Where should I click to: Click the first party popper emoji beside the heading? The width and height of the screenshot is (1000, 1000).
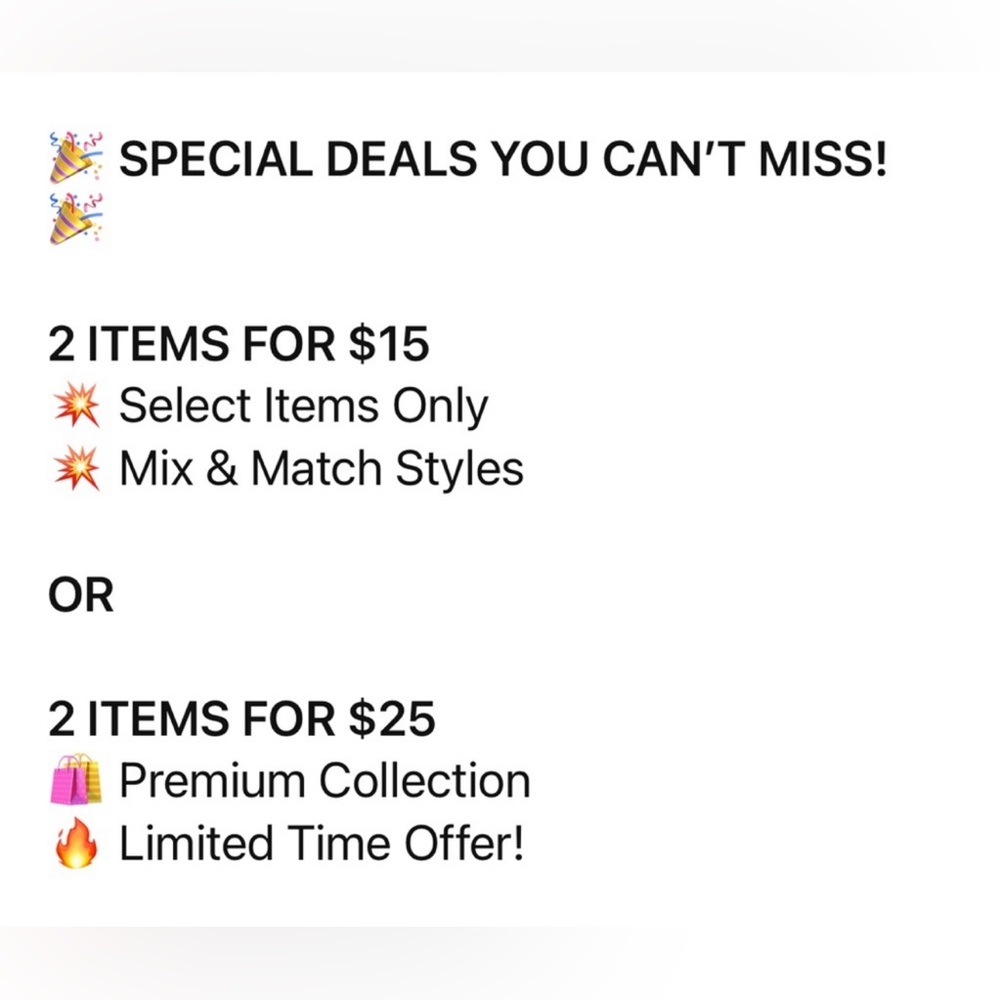click(75, 160)
